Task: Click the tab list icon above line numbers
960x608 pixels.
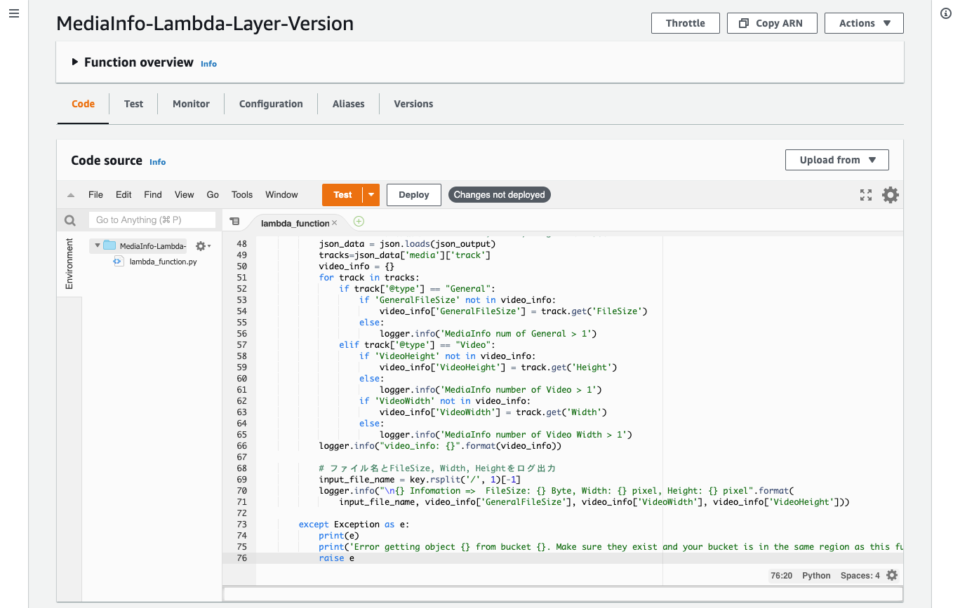Action: click(233, 219)
